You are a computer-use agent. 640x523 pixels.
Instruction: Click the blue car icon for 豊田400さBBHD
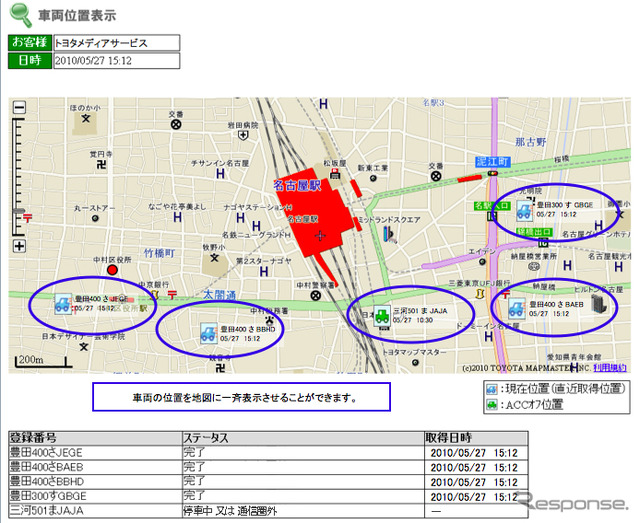(x=209, y=334)
